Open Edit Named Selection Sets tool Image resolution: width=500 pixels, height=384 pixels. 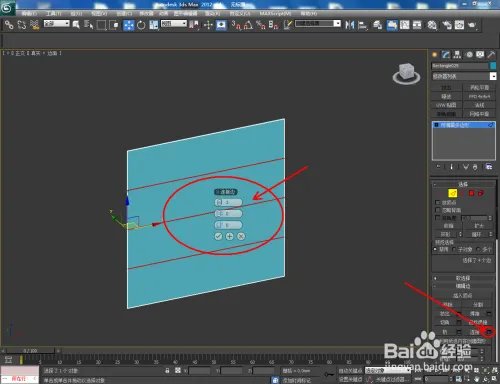pos(288,25)
